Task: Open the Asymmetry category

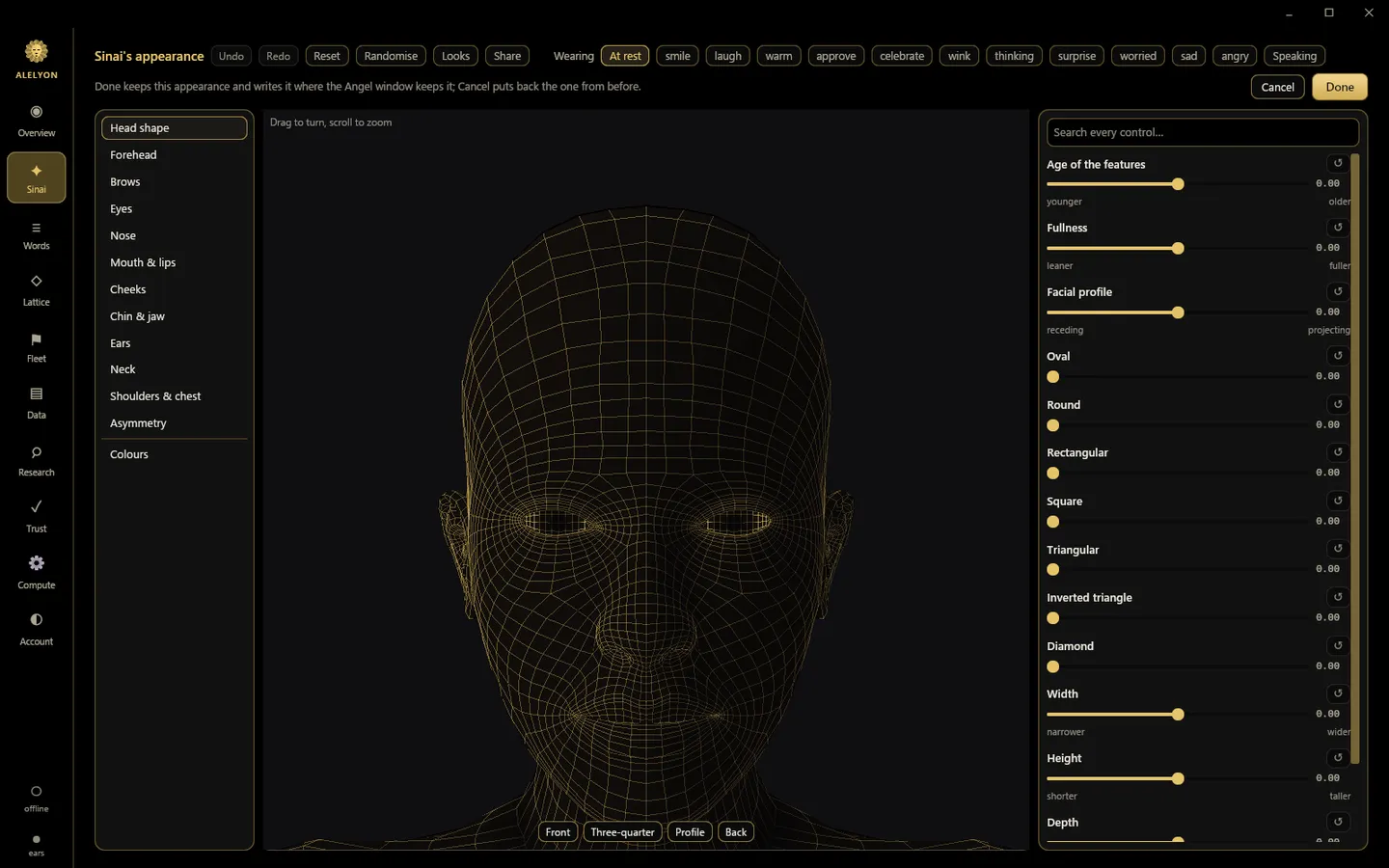Action: click(174, 423)
